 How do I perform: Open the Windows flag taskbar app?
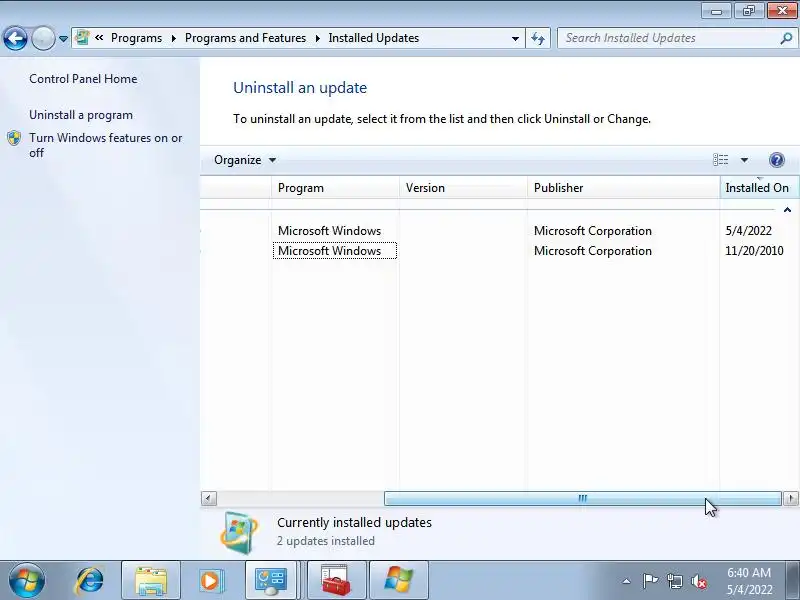click(398, 581)
